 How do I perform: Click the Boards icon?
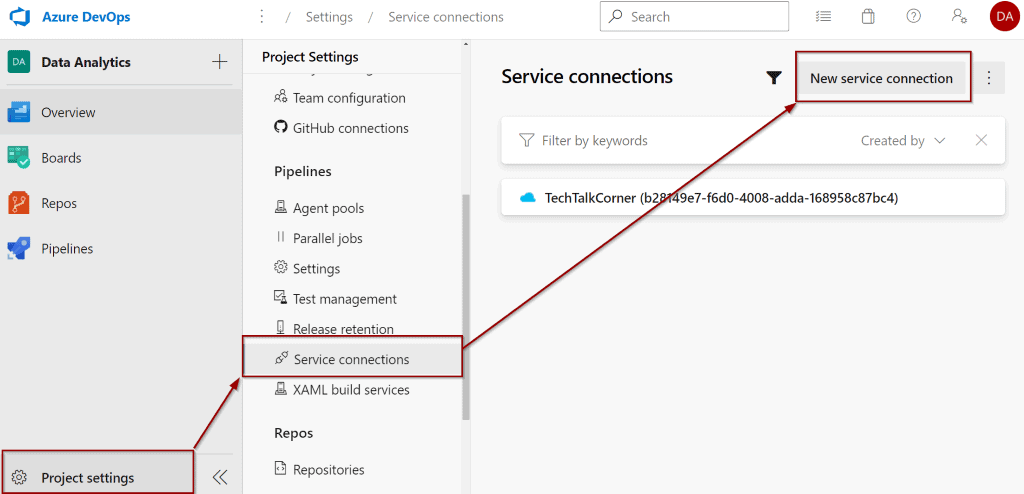[18, 157]
